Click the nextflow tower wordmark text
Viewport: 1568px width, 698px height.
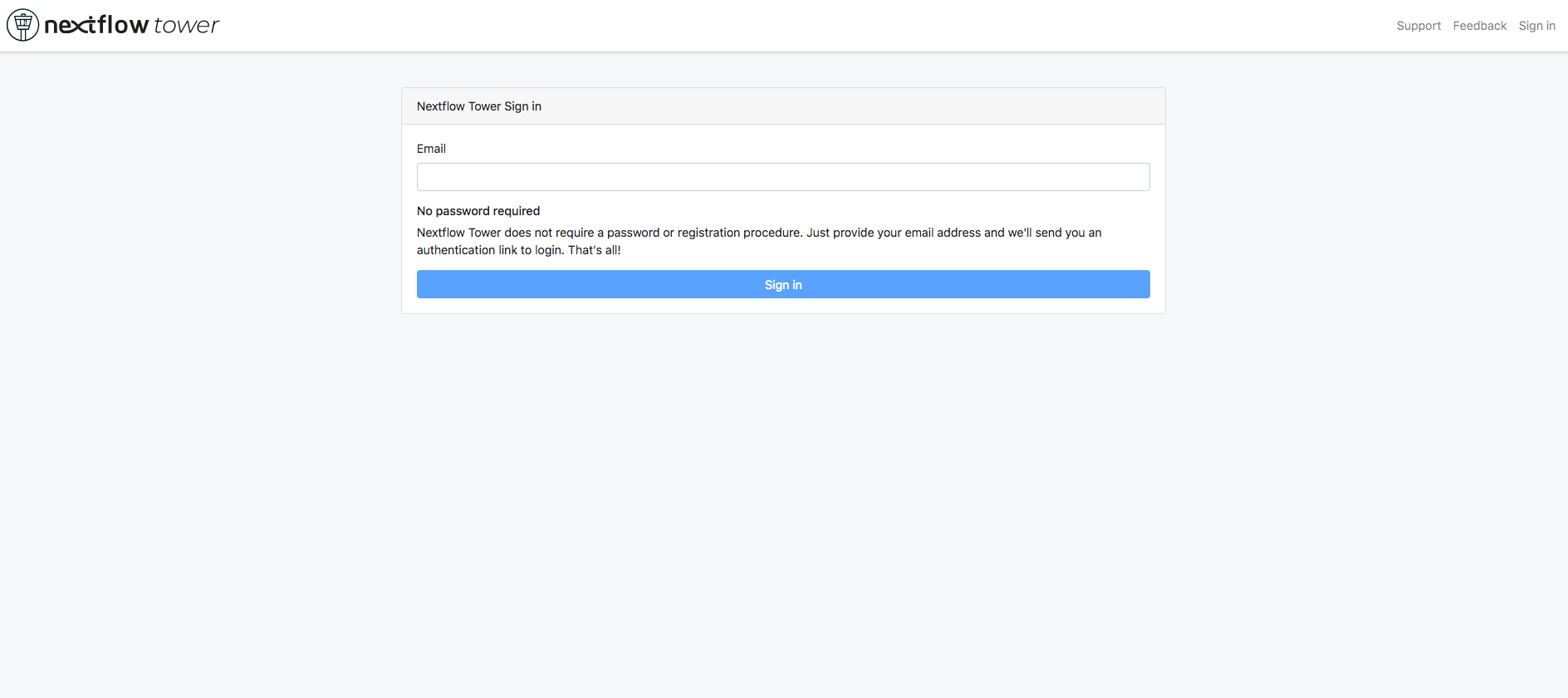point(131,25)
